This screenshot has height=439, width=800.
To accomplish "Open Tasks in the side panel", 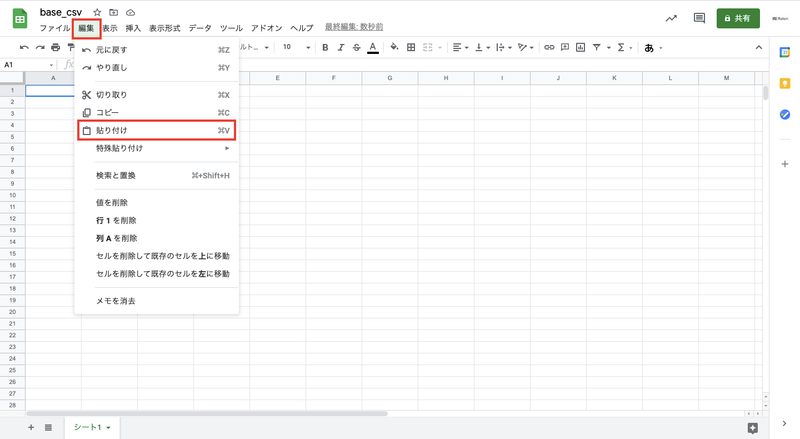I will click(x=785, y=114).
